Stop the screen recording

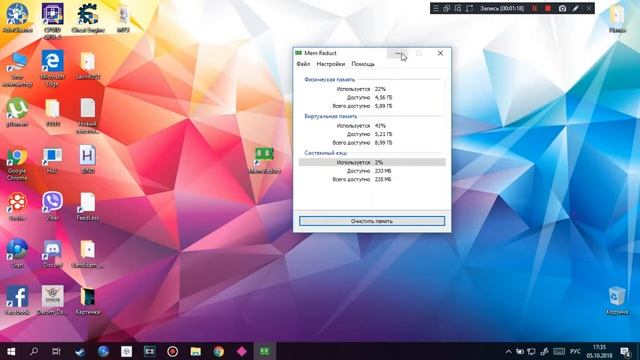click(x=548, y=8)
